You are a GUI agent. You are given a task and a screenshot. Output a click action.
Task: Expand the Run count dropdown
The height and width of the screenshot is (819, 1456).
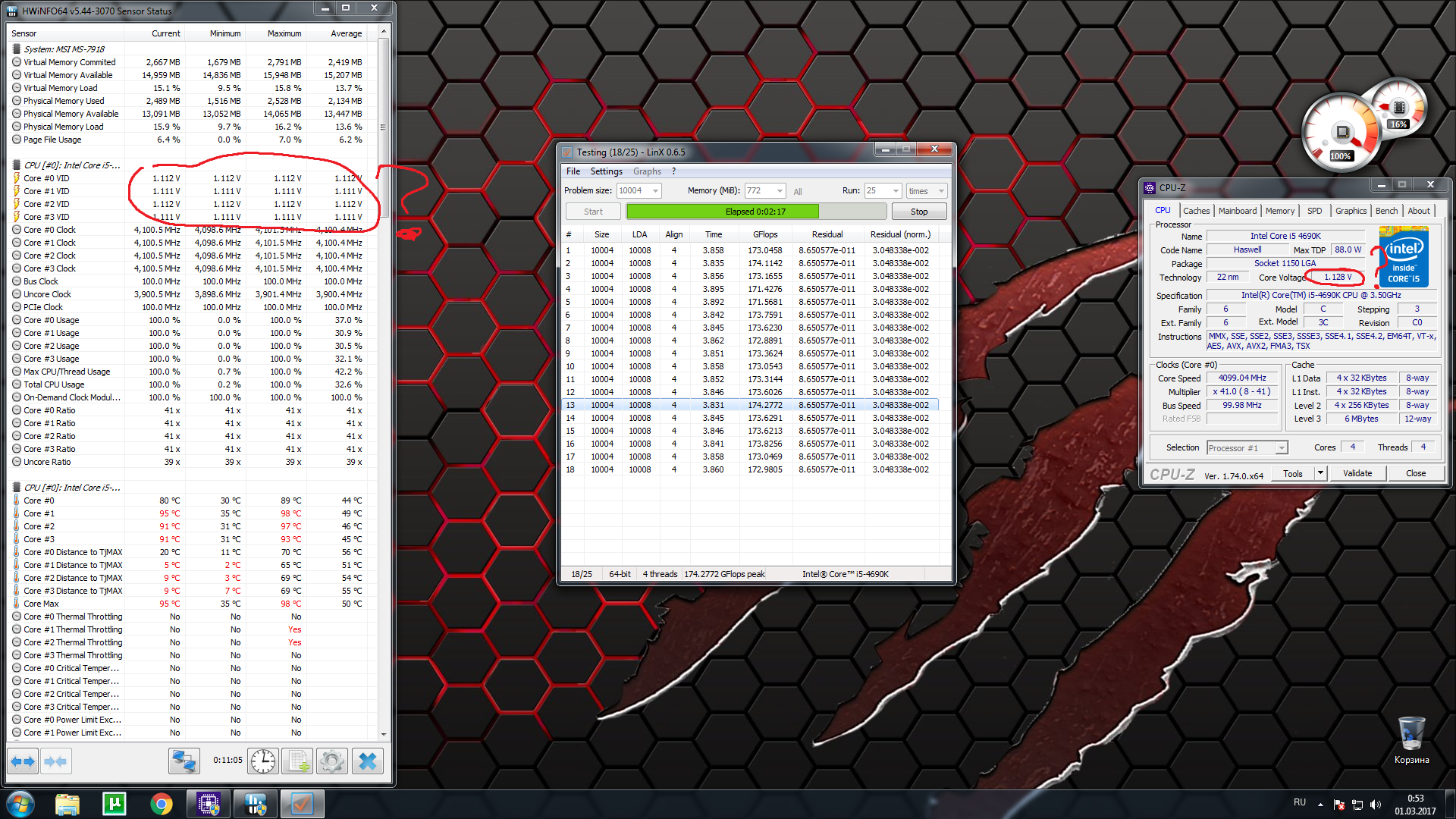click(896, 191)
